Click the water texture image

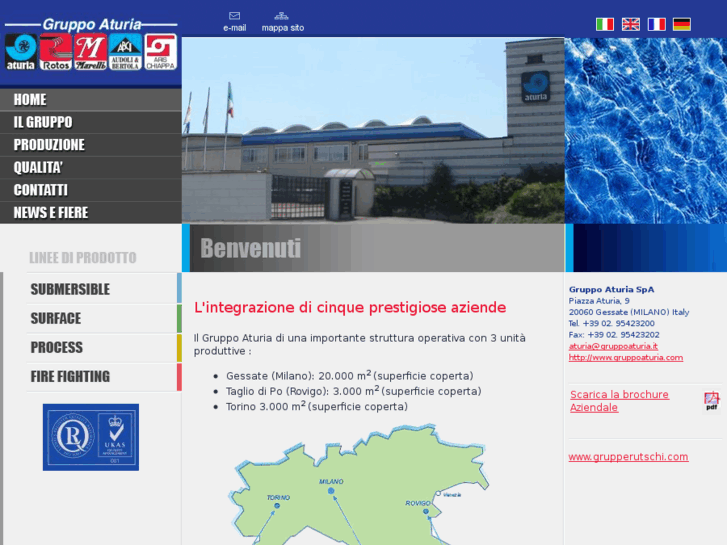[x=645, y=130]
